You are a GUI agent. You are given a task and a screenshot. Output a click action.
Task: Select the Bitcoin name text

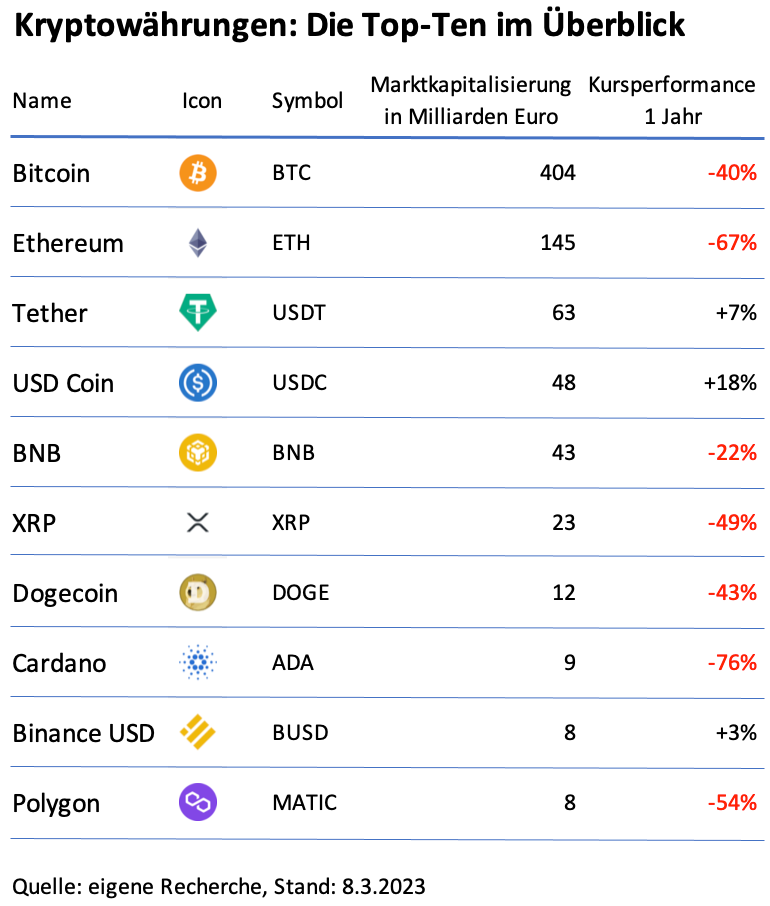click(51, 173)
